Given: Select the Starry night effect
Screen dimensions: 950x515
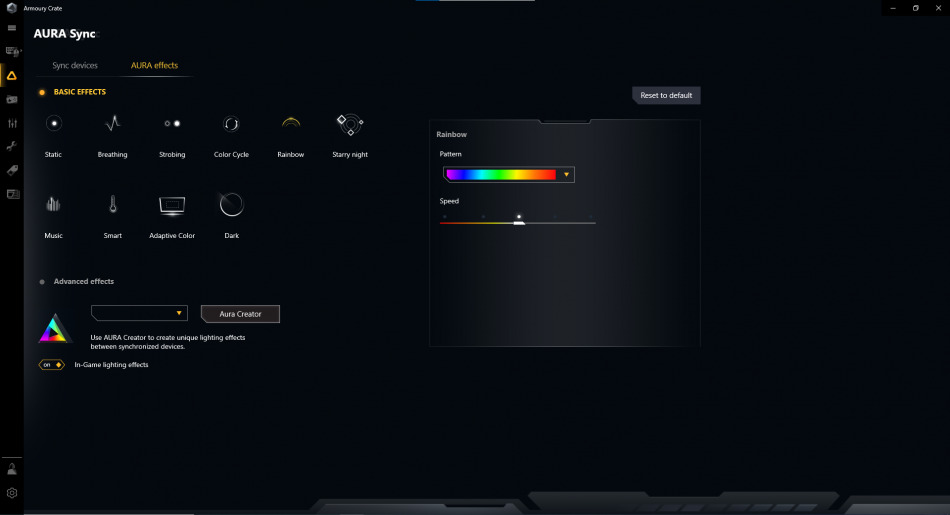Looking at the screenshot, I should pyautogui.click(x=349, y=124).
